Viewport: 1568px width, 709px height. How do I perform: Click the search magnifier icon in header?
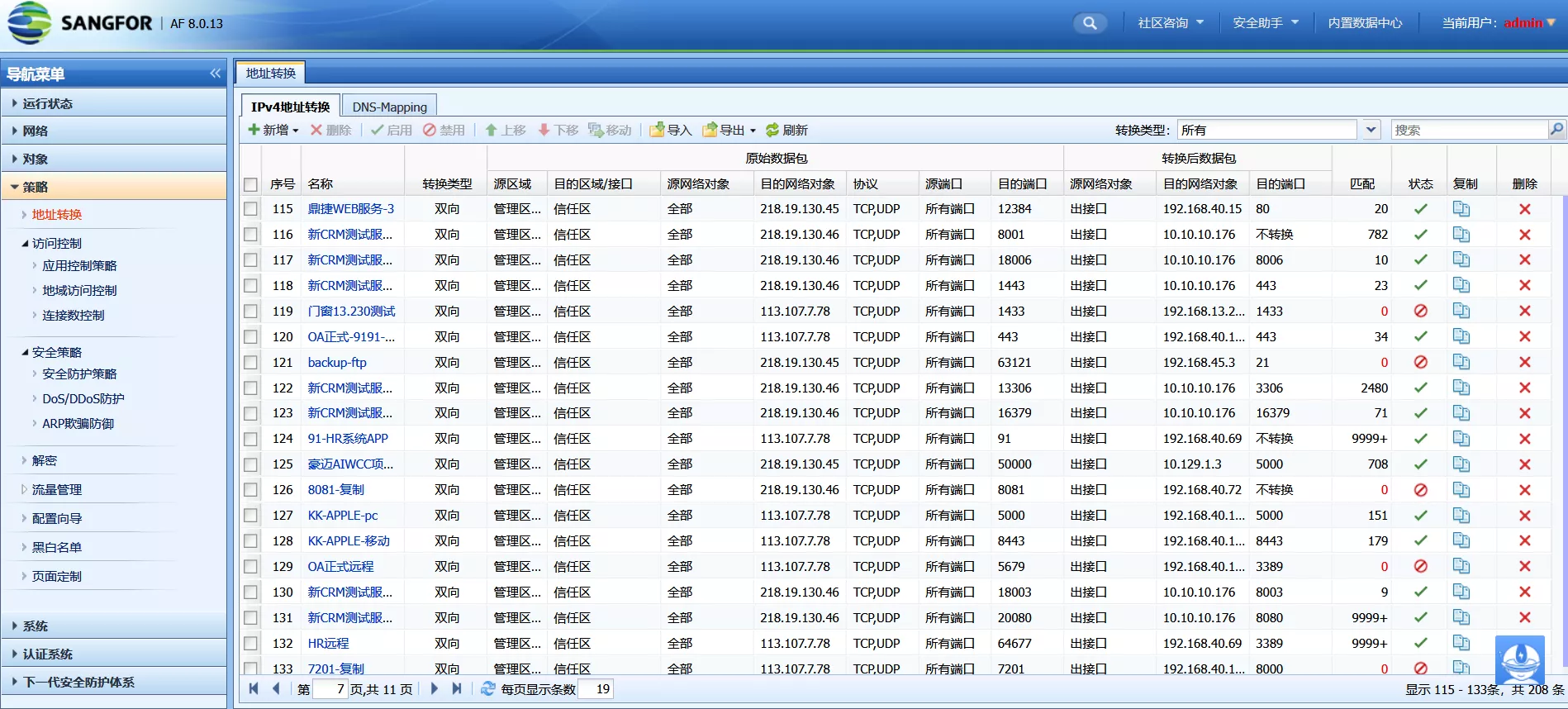pos(1090,23)
